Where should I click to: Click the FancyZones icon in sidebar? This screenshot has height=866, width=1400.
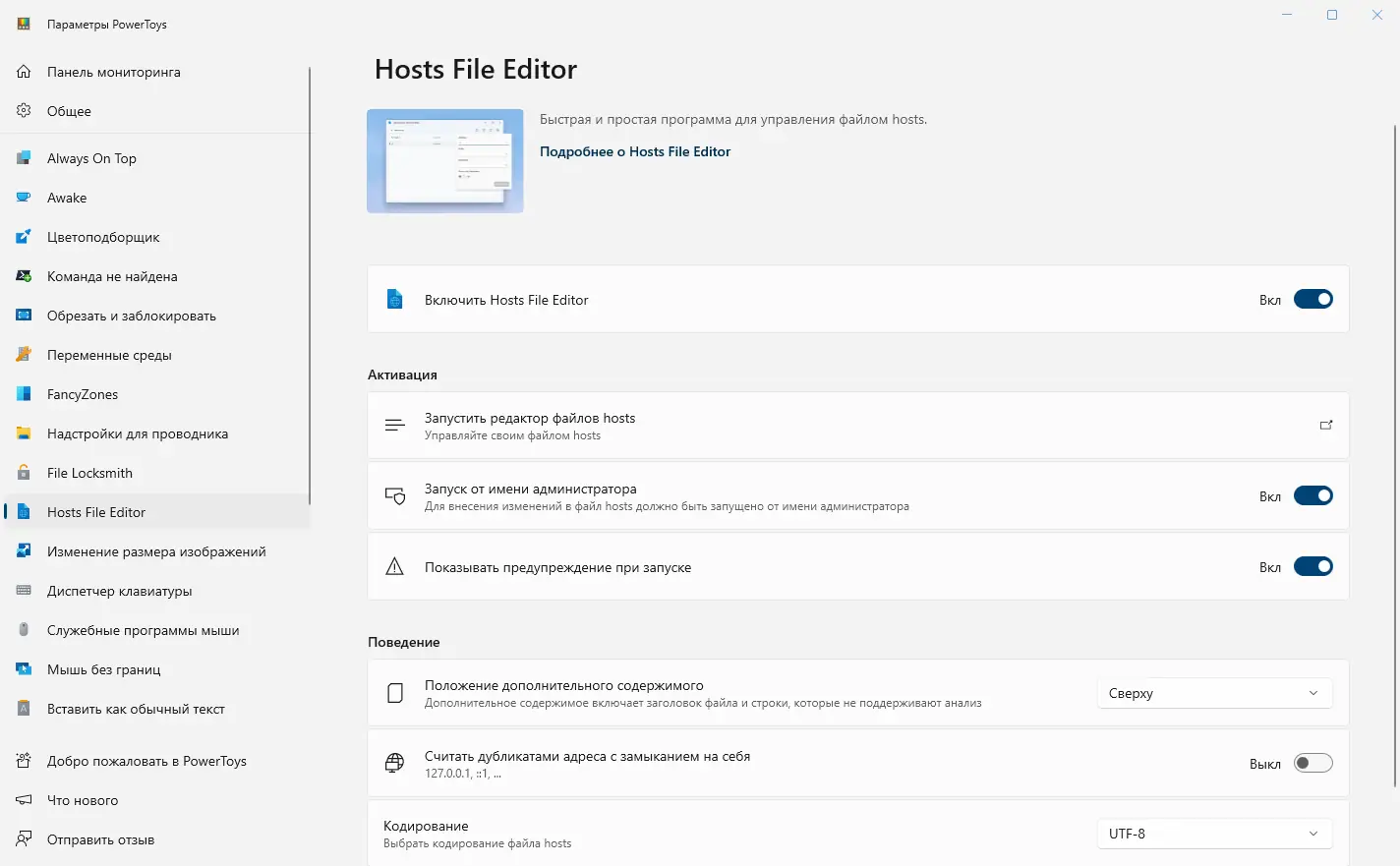pyautogui.click(x=24, y=394)
